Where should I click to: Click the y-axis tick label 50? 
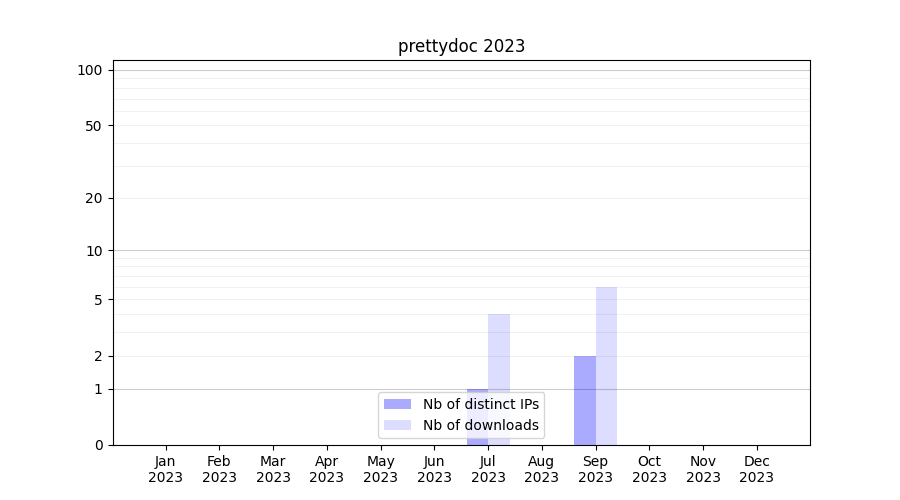(x=94, y=126)
